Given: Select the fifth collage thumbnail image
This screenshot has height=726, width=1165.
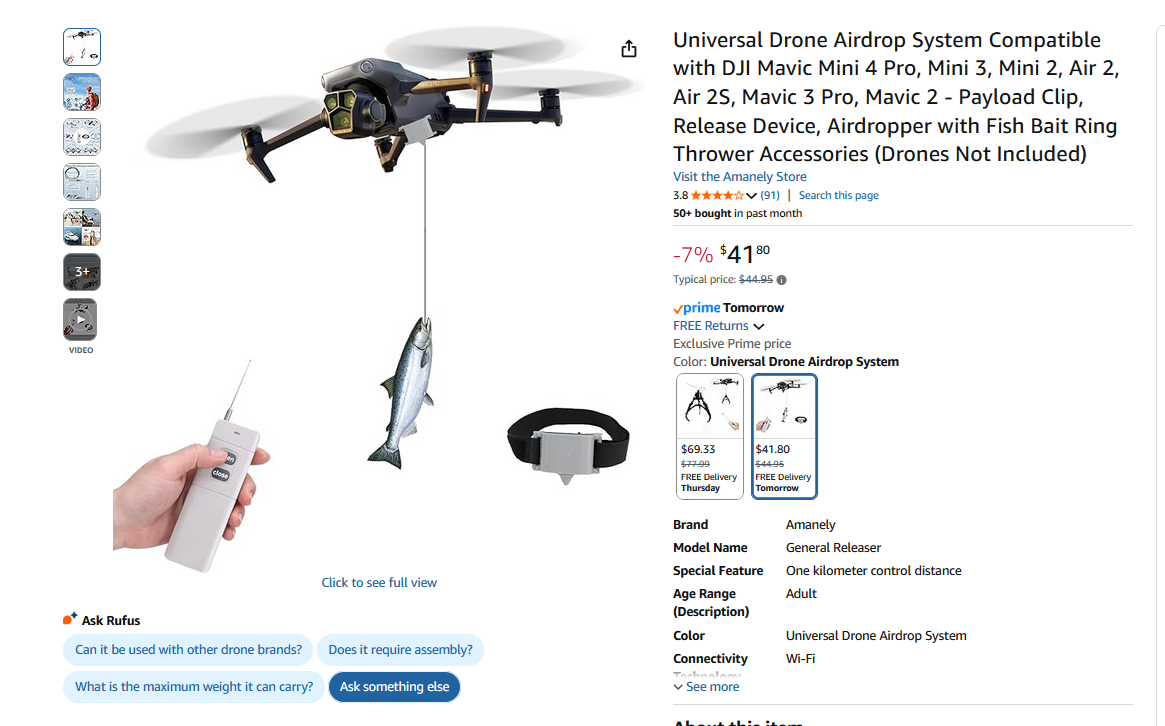Looking at the screenshot, I should point(82,227).
